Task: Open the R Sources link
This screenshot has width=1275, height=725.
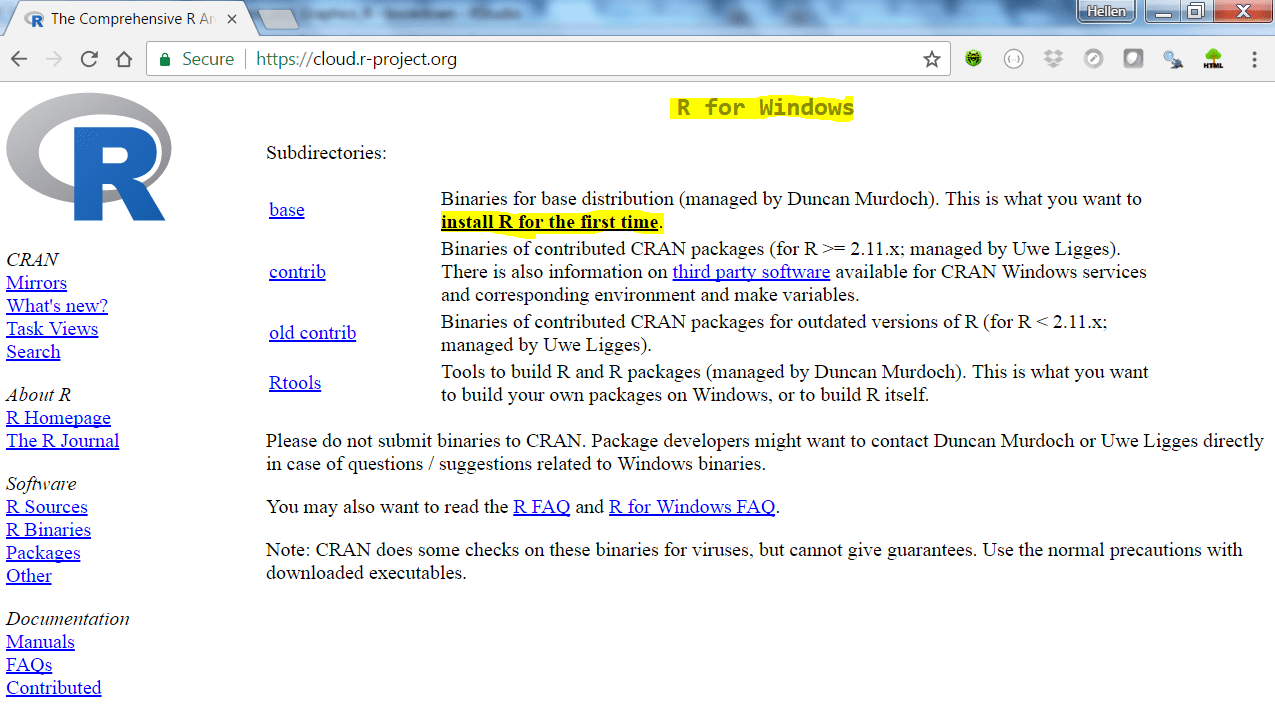Action: click(x=47, y=507)
